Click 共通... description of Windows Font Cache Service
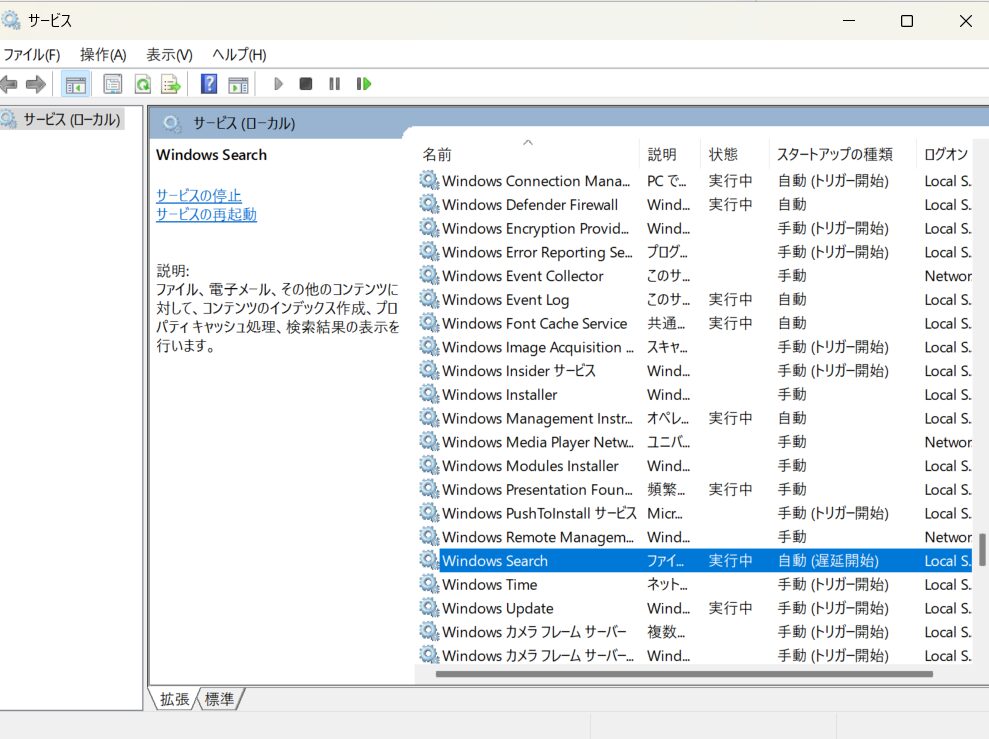Viewport: 989px width, 739px height. coord(666,323)
